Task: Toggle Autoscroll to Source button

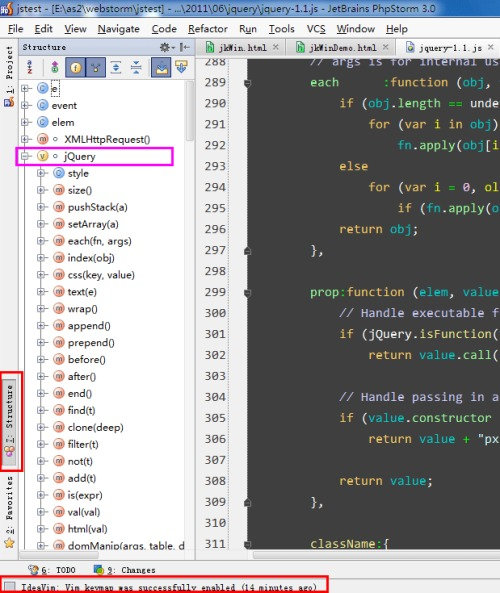Action: tap(161, 67)
